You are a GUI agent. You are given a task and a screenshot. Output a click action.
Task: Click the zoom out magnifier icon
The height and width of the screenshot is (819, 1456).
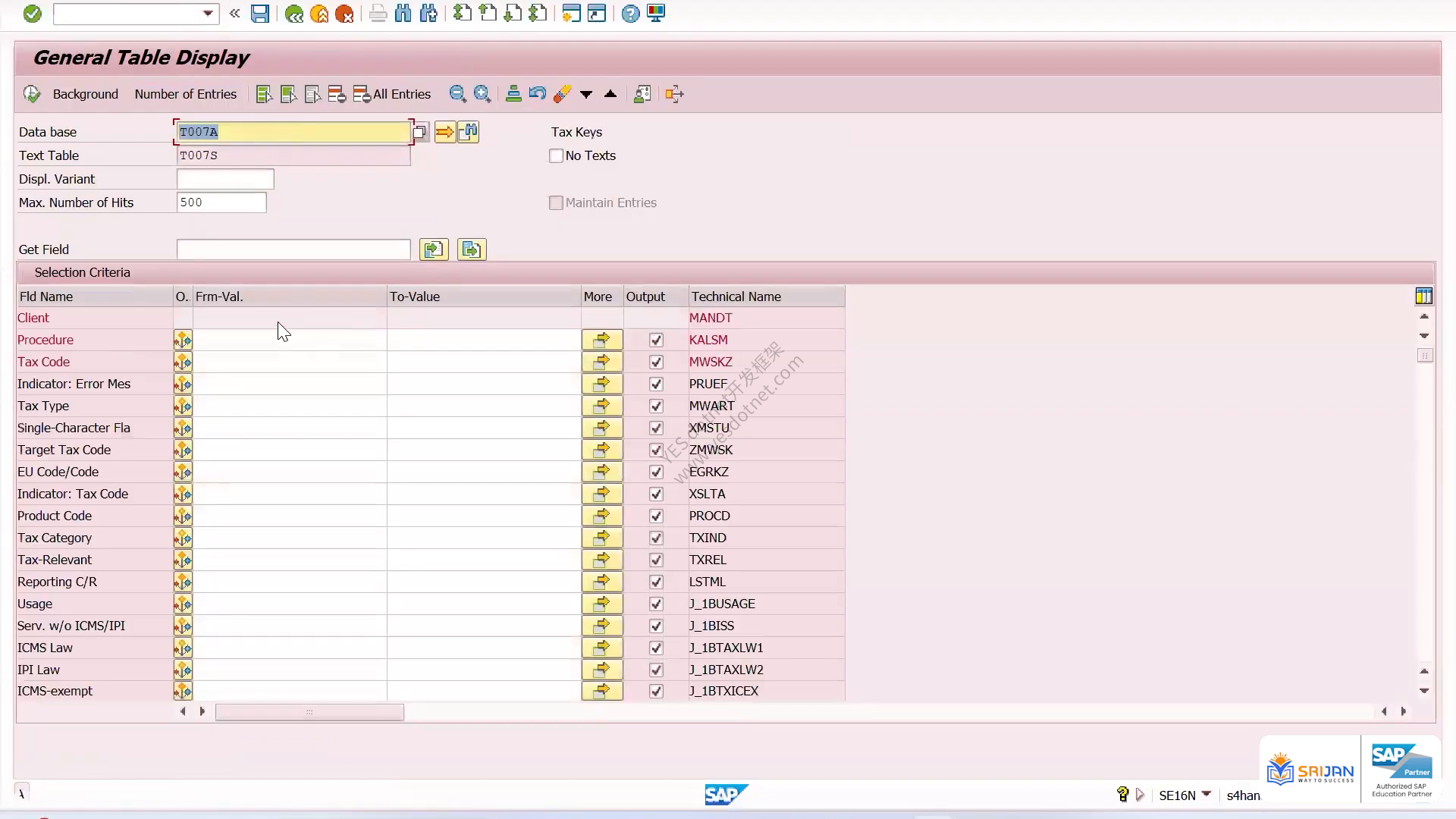pos(457,94)
